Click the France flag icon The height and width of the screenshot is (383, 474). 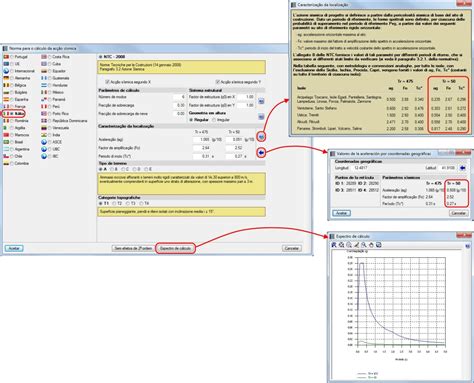6,107
